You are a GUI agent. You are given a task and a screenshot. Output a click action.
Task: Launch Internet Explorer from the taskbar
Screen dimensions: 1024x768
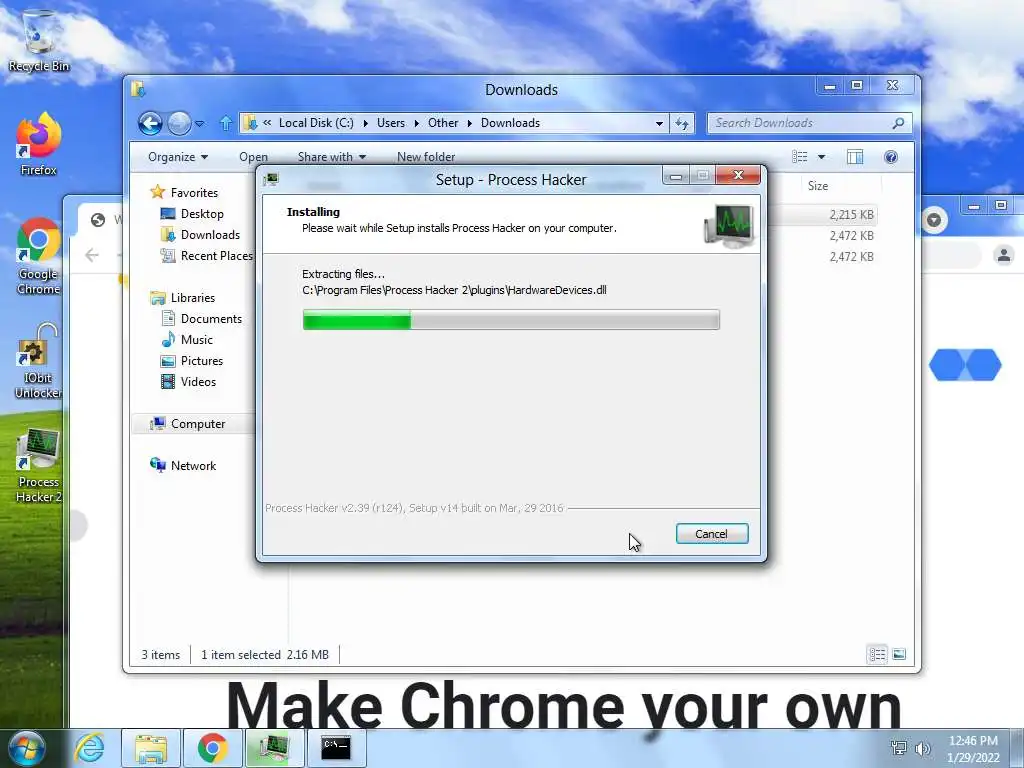pyautogui.click(x=89, y=748)
